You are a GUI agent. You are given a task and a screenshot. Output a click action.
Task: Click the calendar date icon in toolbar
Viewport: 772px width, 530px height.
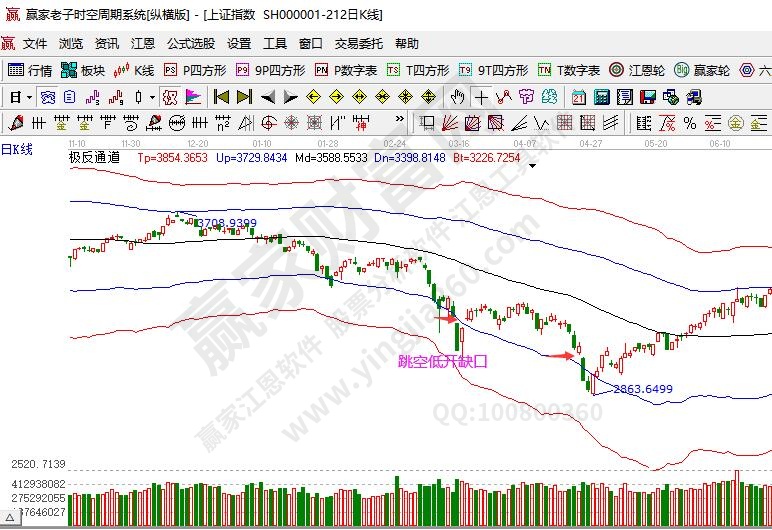(579, 97)
